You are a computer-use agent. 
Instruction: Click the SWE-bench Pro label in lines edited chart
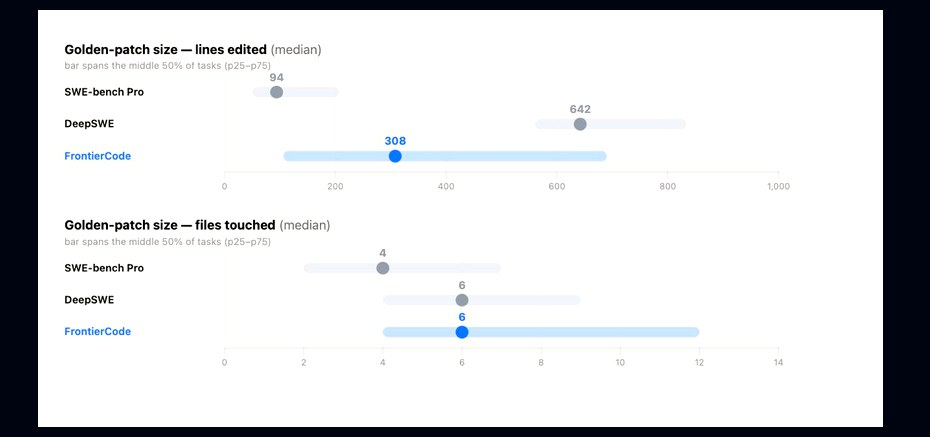pos(104,92)
